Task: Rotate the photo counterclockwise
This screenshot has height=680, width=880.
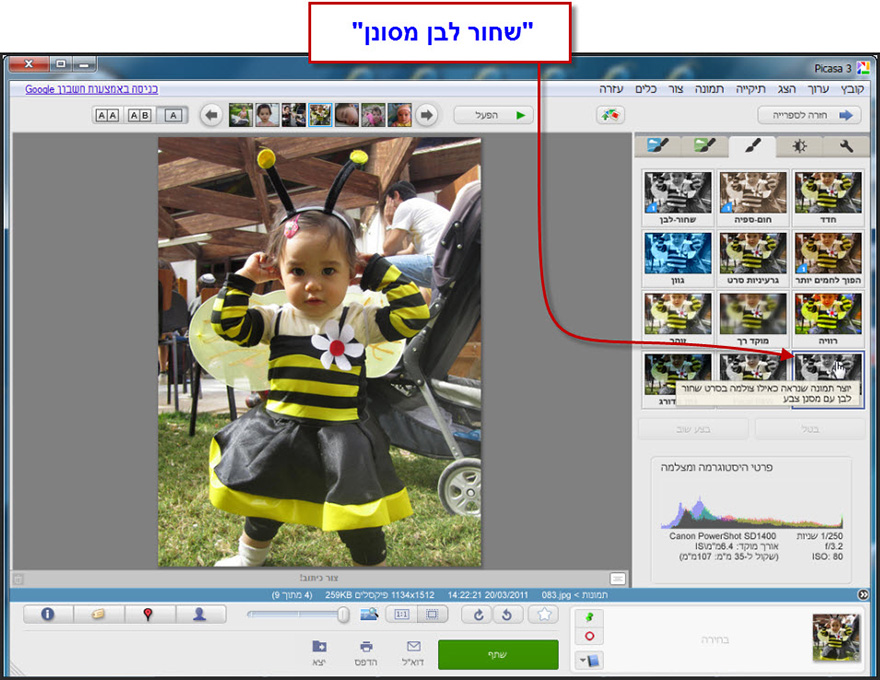Action: pyautogui.click(x=507, y=615)
